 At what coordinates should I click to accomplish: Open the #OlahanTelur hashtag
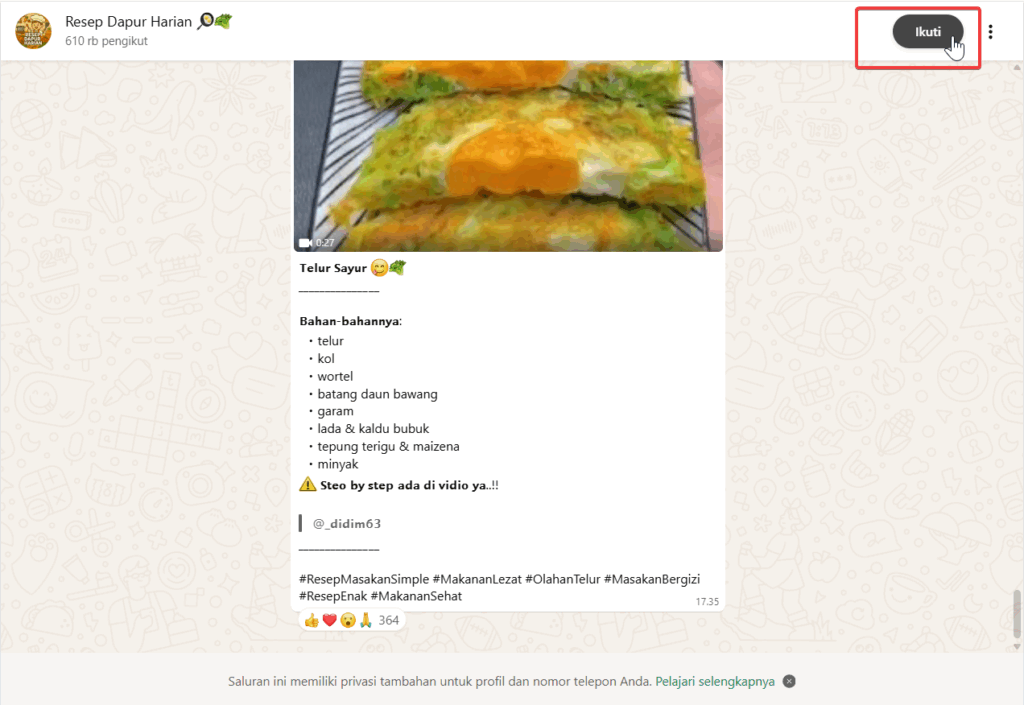coord(563,579)
